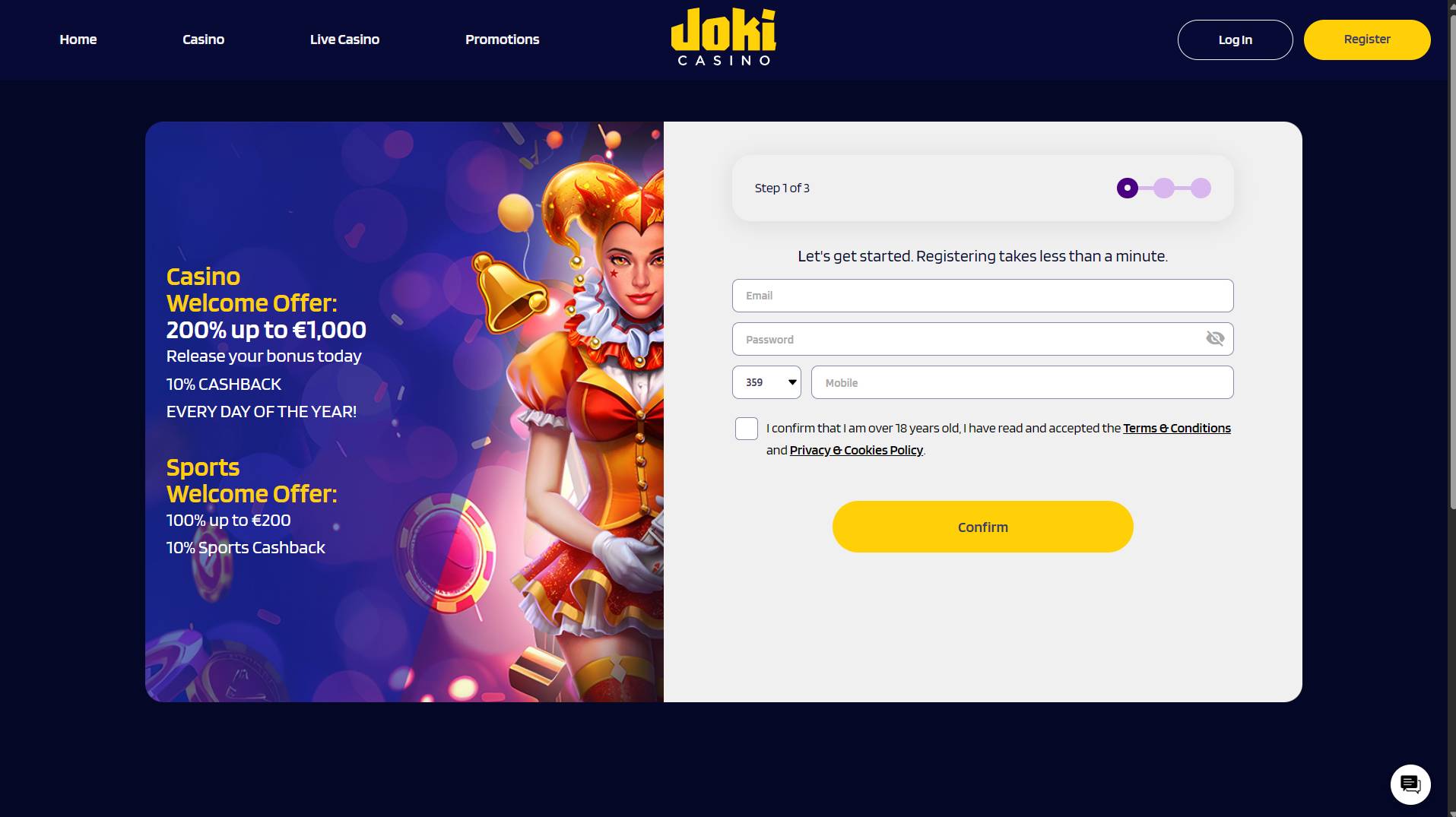1456x817 pixels.
Task: Click the Log In button
Action: [1235, 40]
